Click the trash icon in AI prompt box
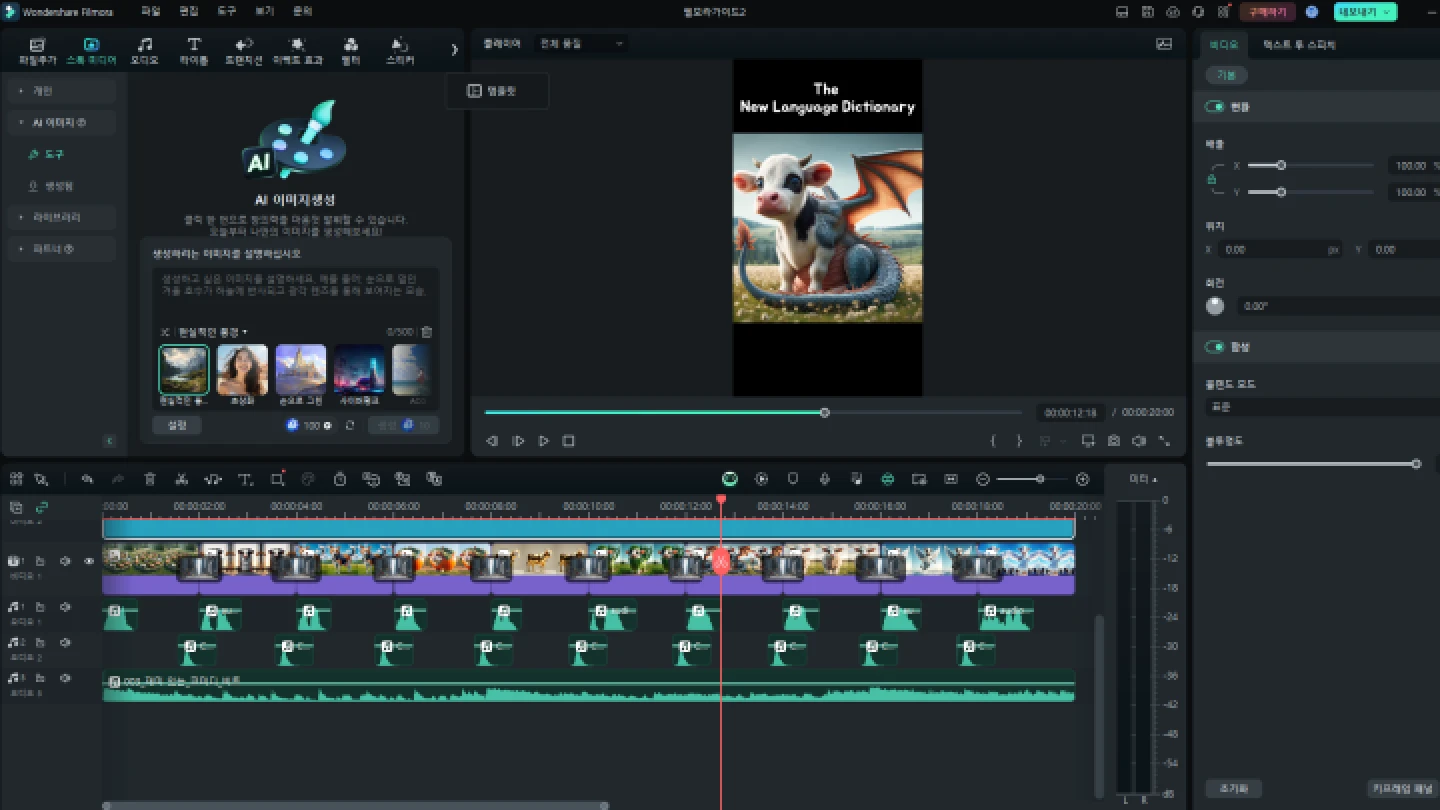Viewport: 1440px width, 810px height. point(427,332)
